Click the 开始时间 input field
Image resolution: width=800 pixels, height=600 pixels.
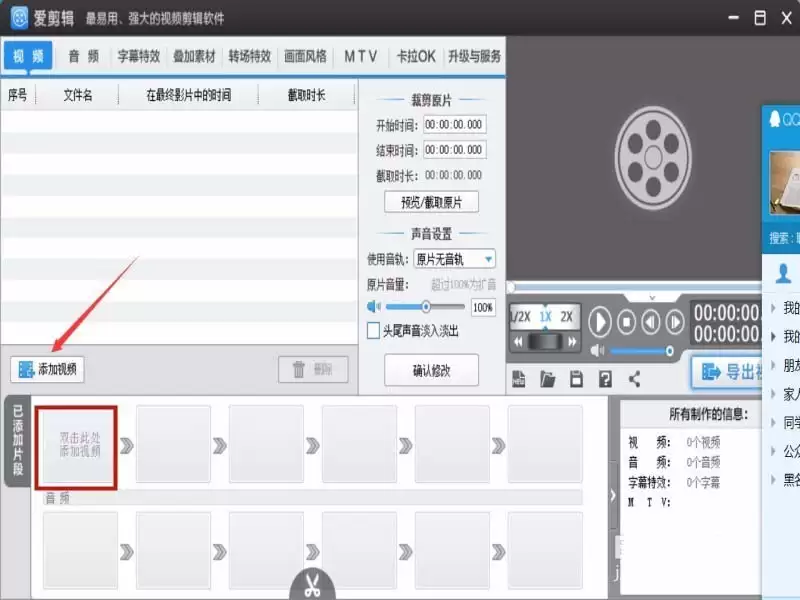(x=455, y=124)
